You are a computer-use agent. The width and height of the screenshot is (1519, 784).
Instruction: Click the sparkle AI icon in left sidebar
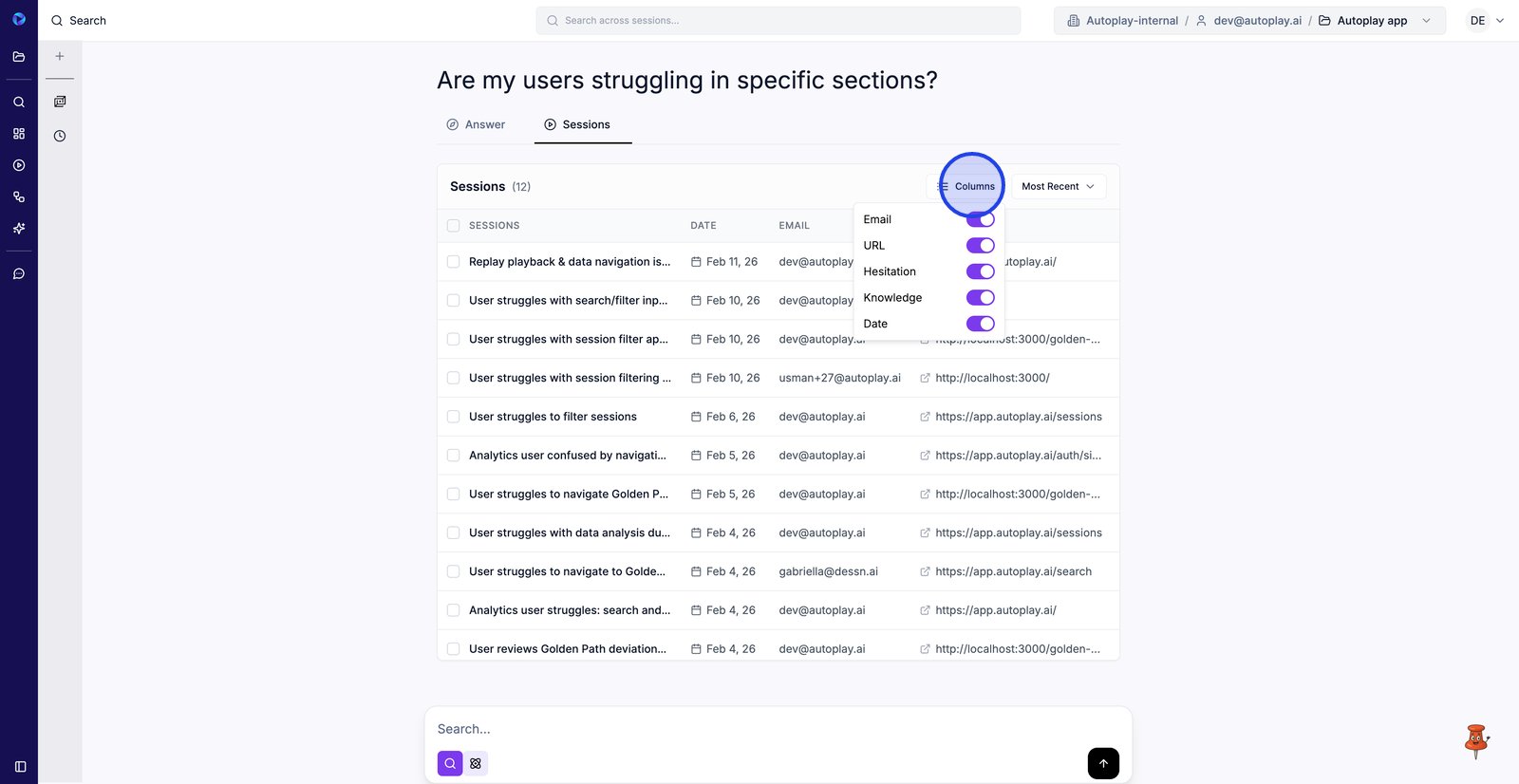click(19, 229)
